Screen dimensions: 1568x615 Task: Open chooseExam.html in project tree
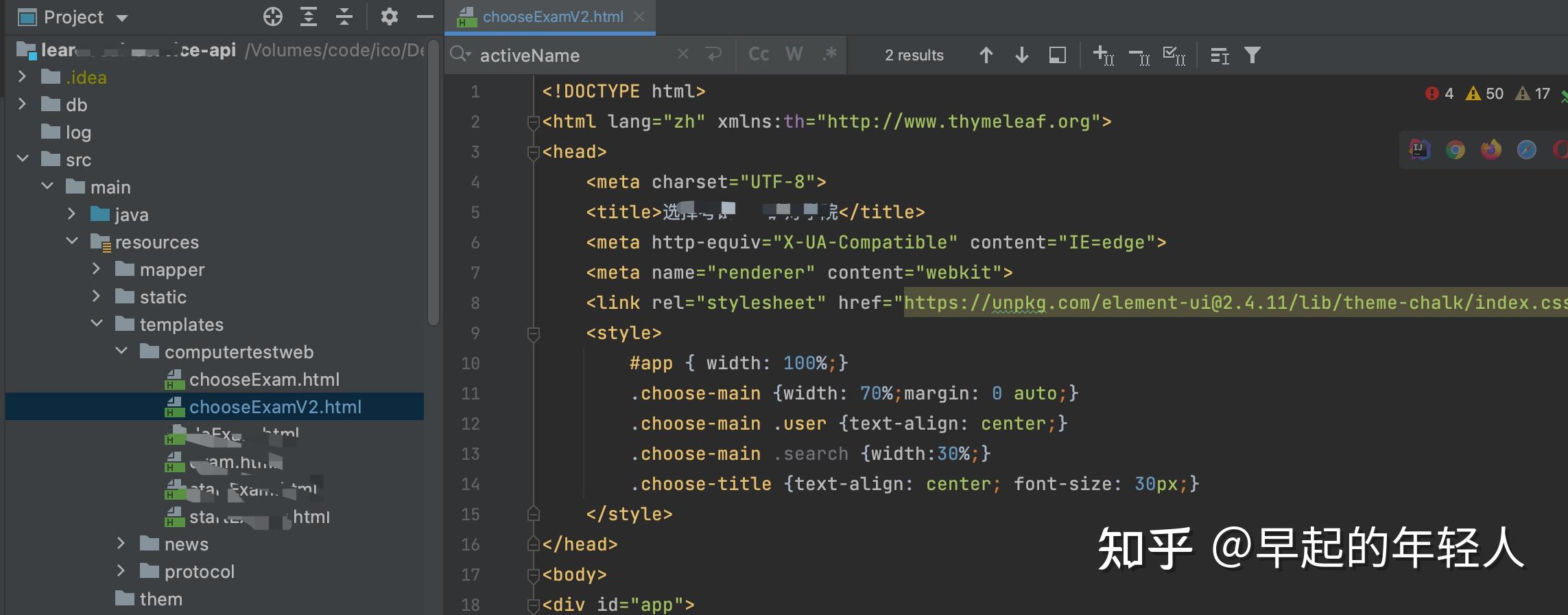point(264,380)
